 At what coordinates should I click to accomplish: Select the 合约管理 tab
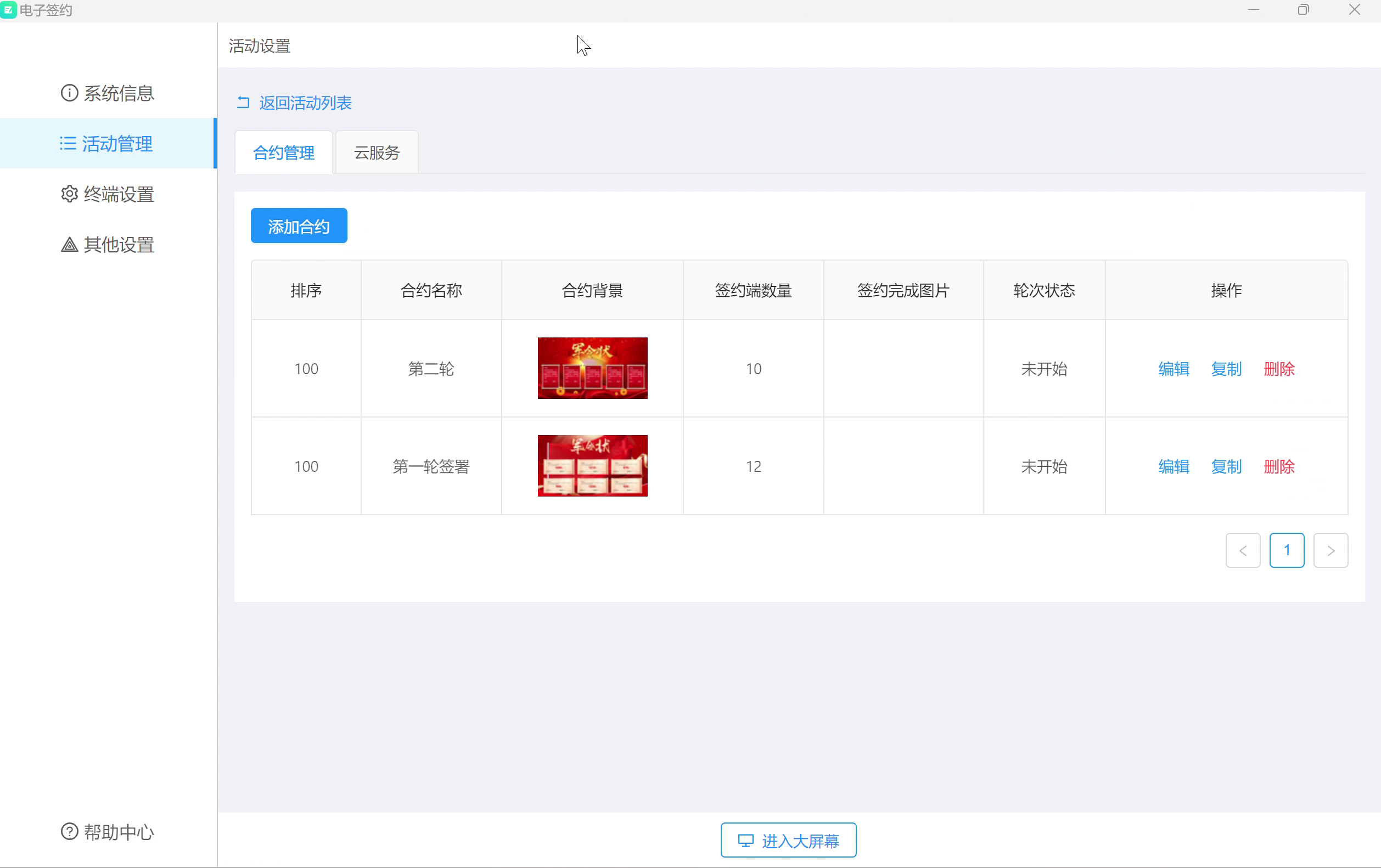tap(283, 153)
